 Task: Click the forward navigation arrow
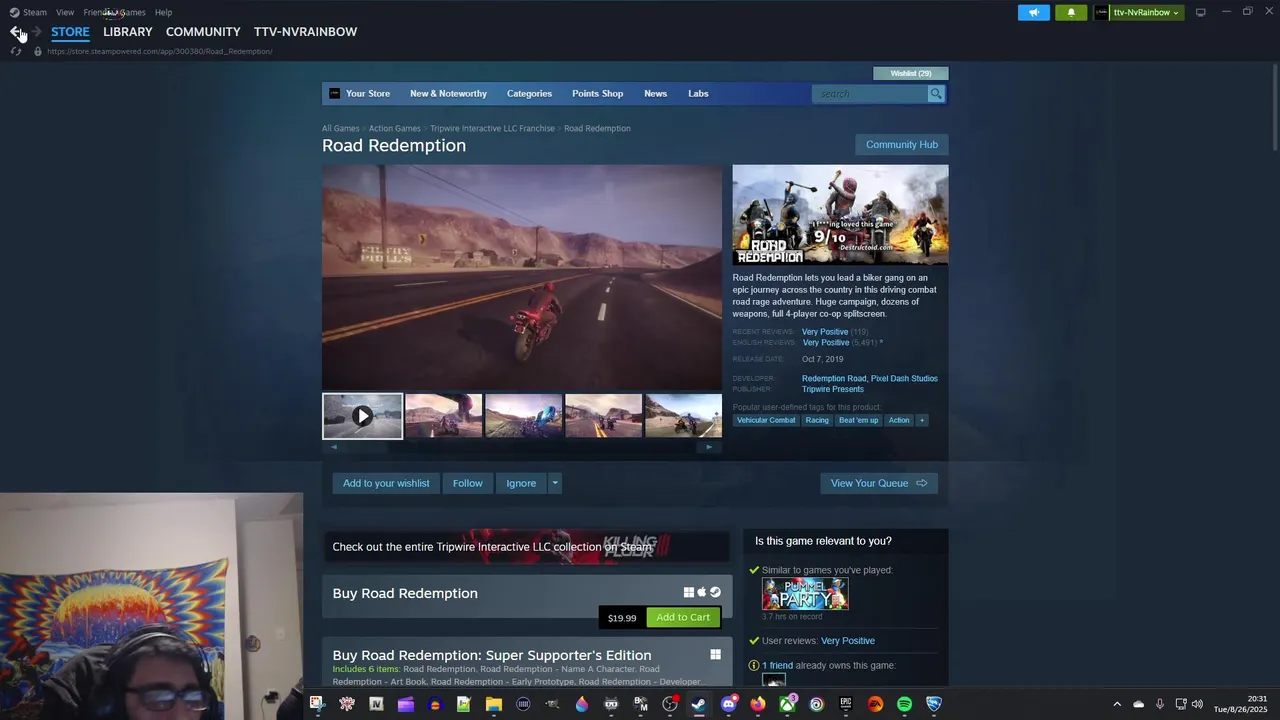37,32
